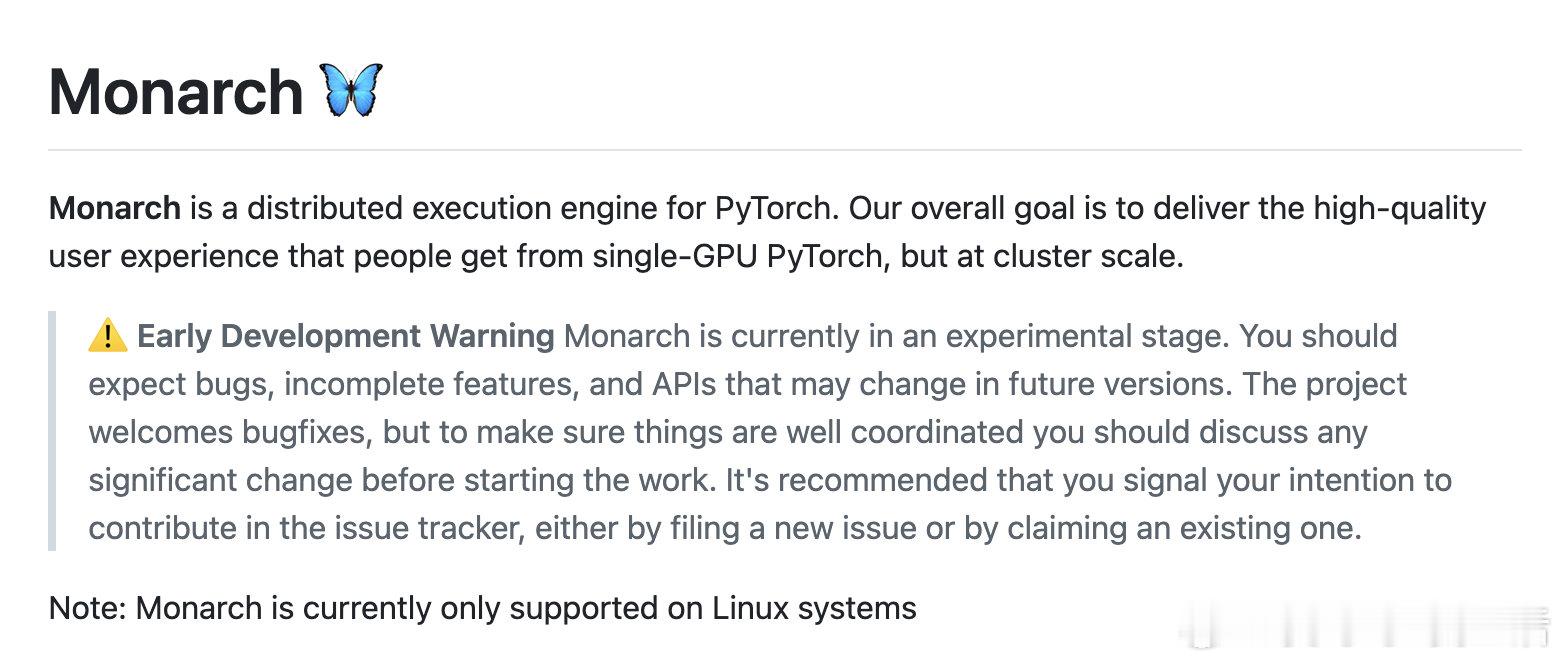
Task: Click the yellow warning triangle icon
Action: pyautogui.click(x=107, y=336)
